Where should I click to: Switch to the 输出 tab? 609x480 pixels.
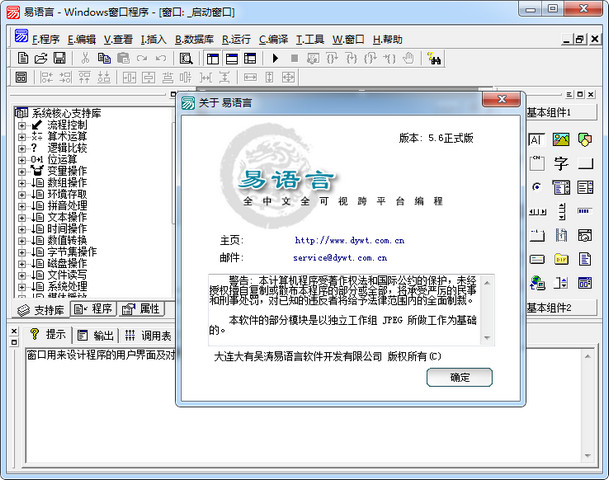point(96,336)
